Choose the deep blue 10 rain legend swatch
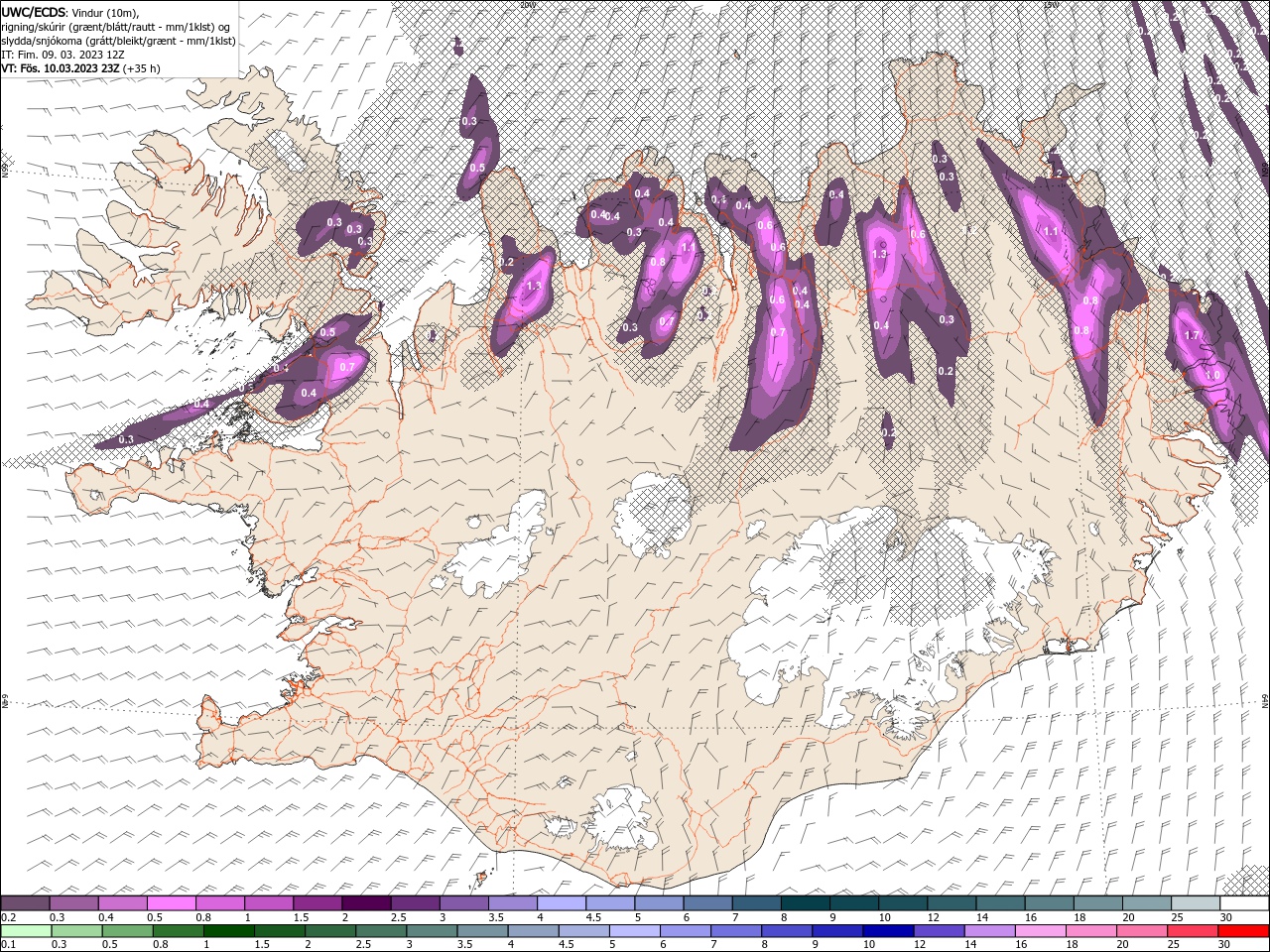This screenshot has width=1270, height=952. tap(889, 930)
